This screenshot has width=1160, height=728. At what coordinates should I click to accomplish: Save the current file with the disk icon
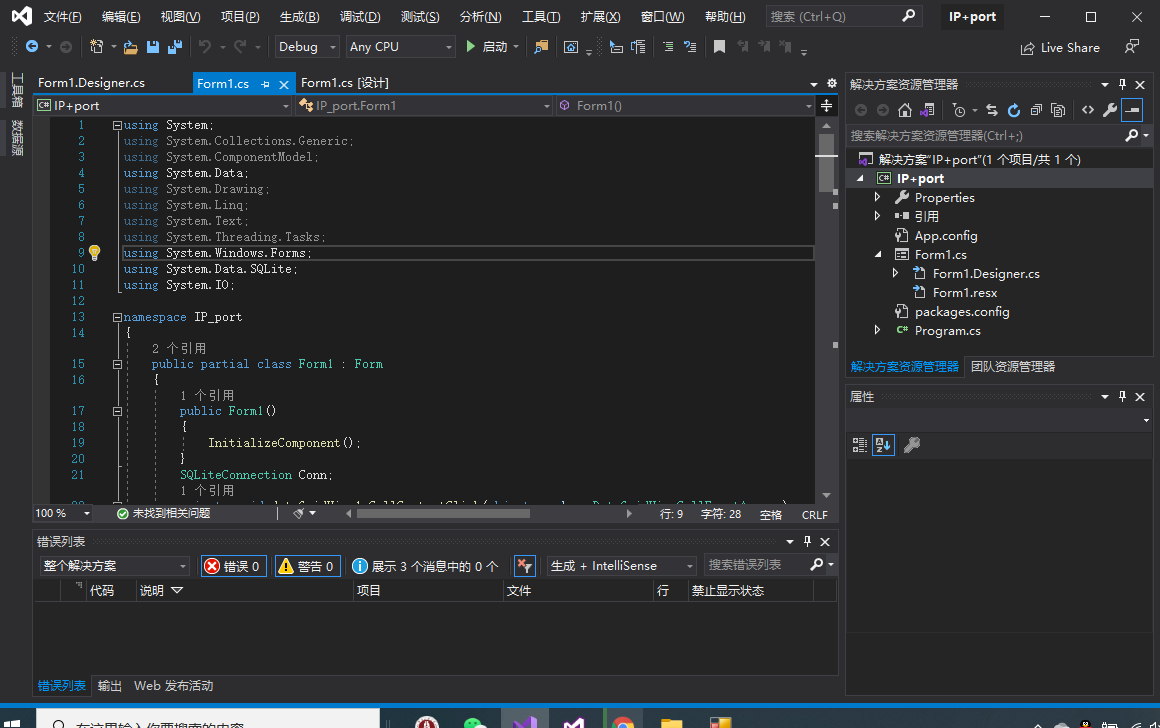pos(153,47)
